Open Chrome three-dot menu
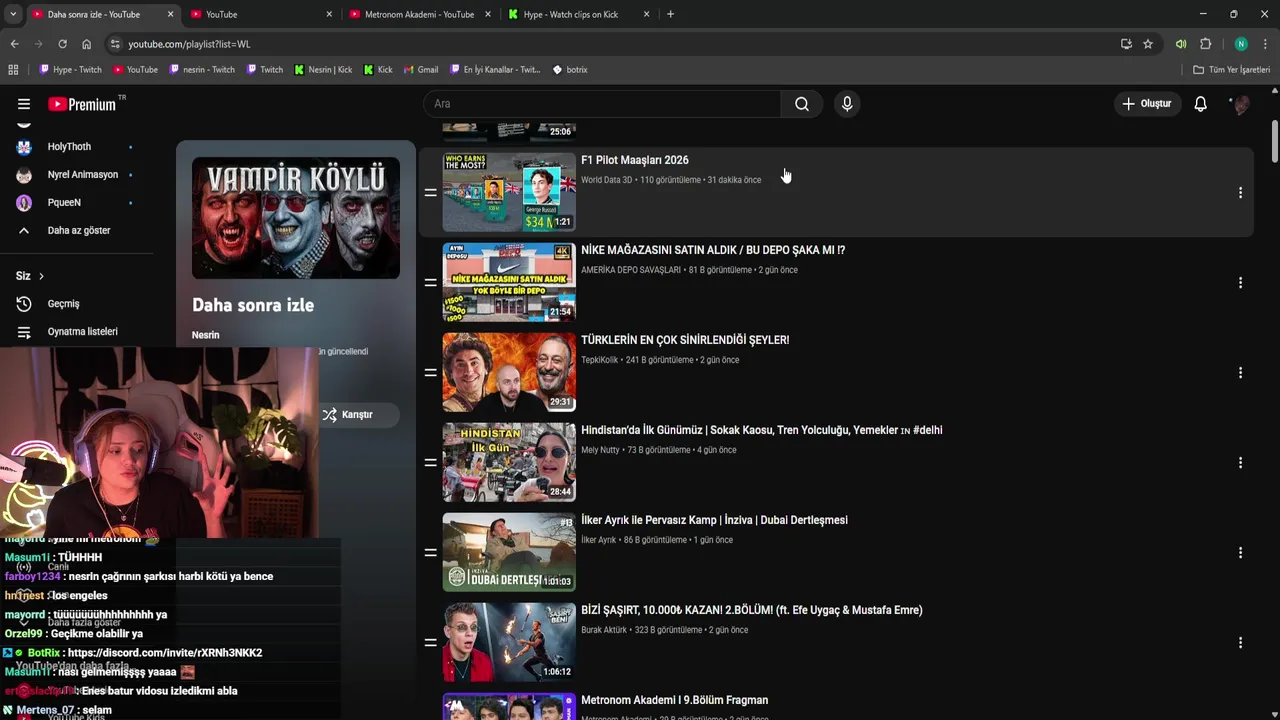 tap(1266, 44)
